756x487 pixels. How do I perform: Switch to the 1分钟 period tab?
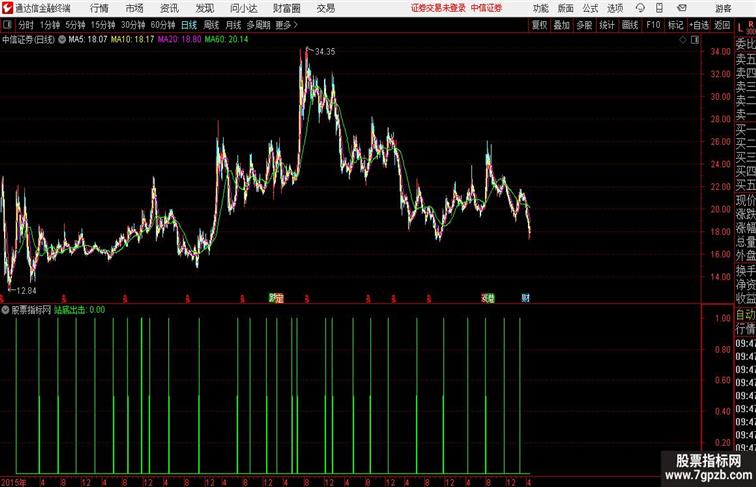[x=50, y=25]
